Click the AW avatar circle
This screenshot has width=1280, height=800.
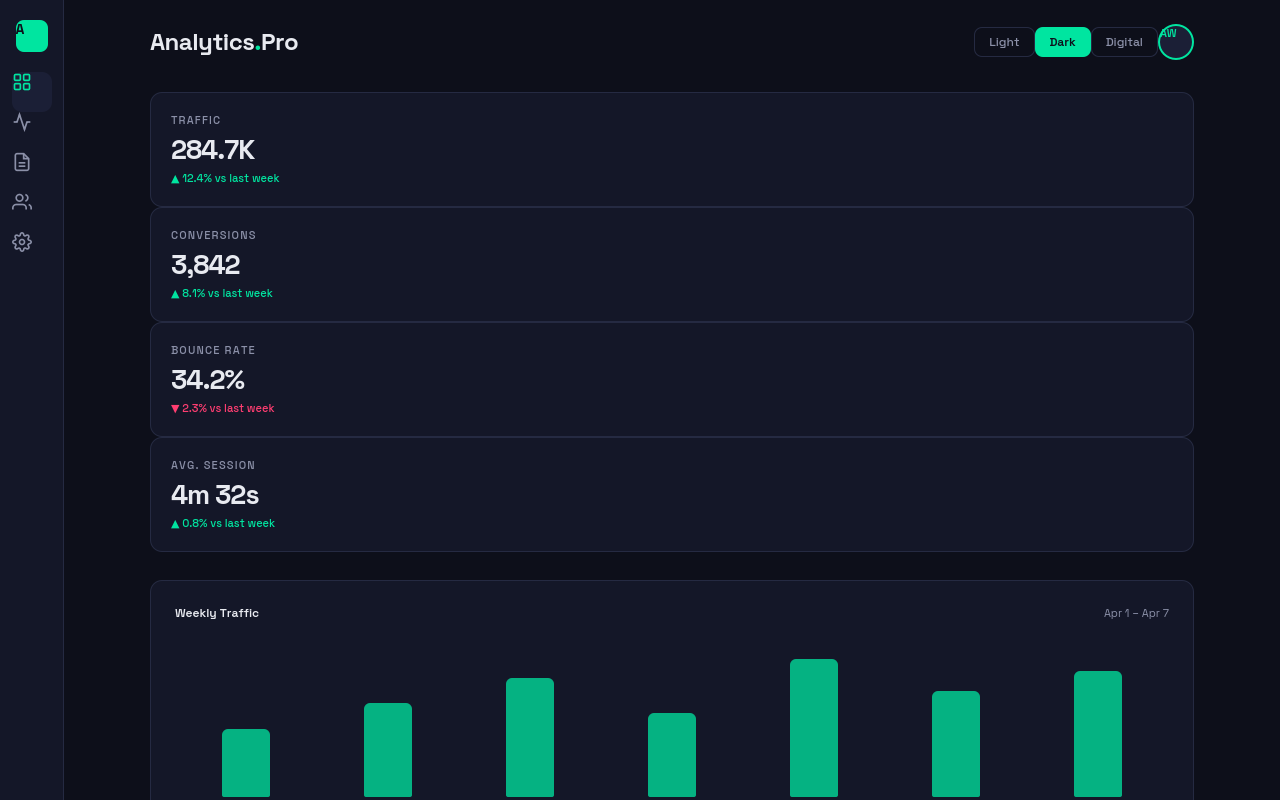tap(1176, 41)
